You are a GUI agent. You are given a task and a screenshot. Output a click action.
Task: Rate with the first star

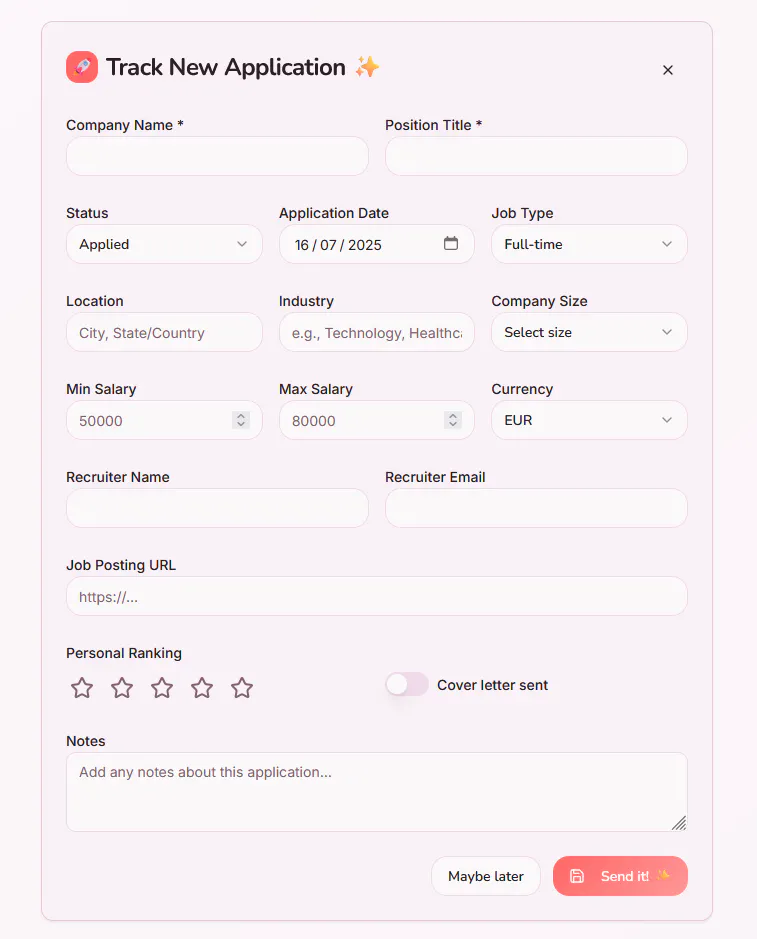tap(82, 687)
